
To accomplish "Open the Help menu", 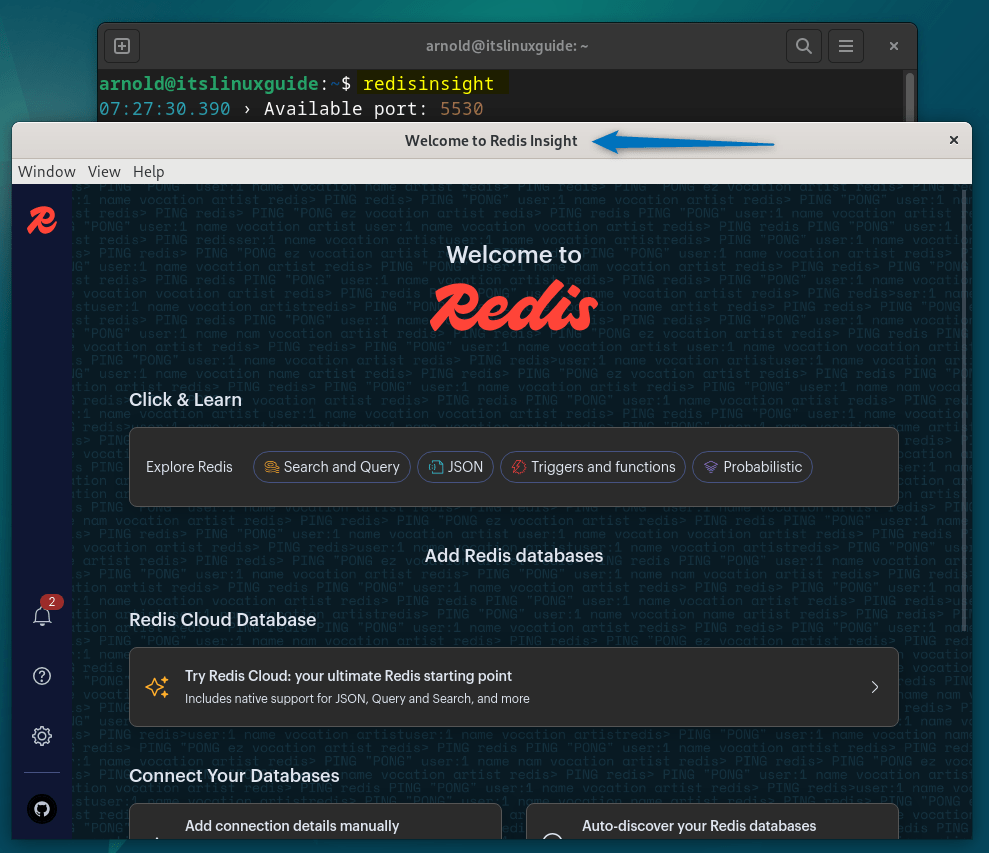I will click(148, 172).
